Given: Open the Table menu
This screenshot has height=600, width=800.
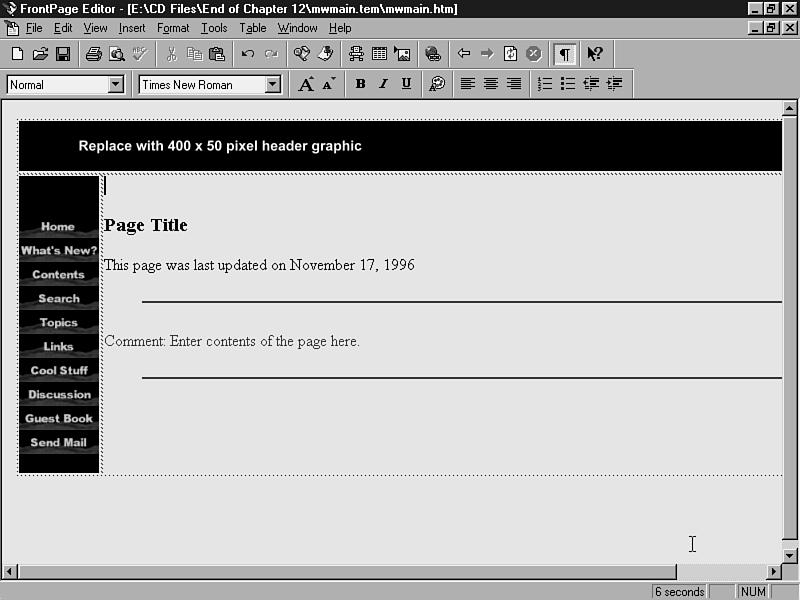Looking at the screenshot, I should (x=252, y=28).
